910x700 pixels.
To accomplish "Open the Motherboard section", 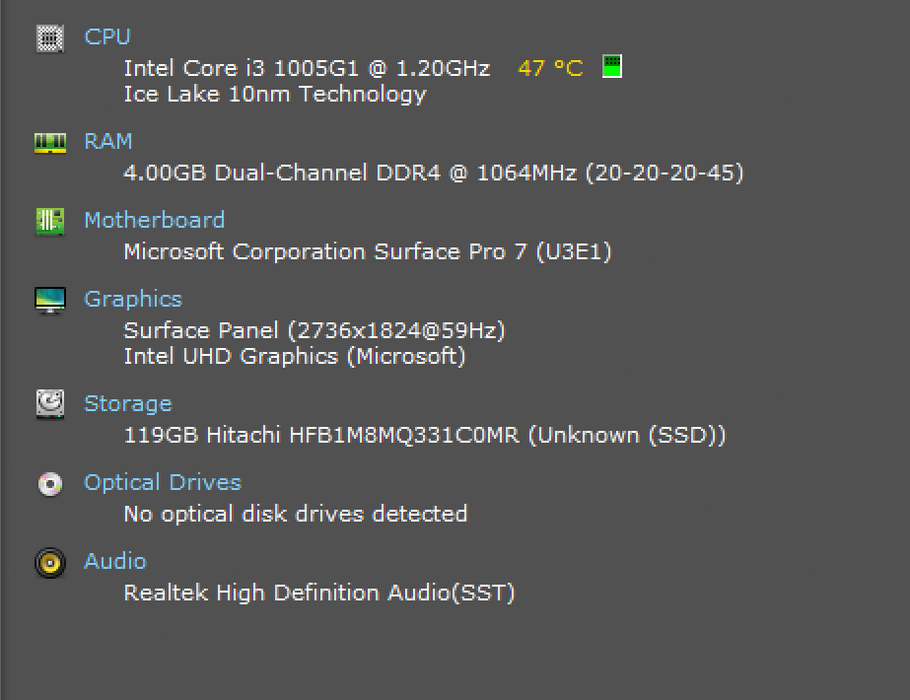I will (153, 220).
